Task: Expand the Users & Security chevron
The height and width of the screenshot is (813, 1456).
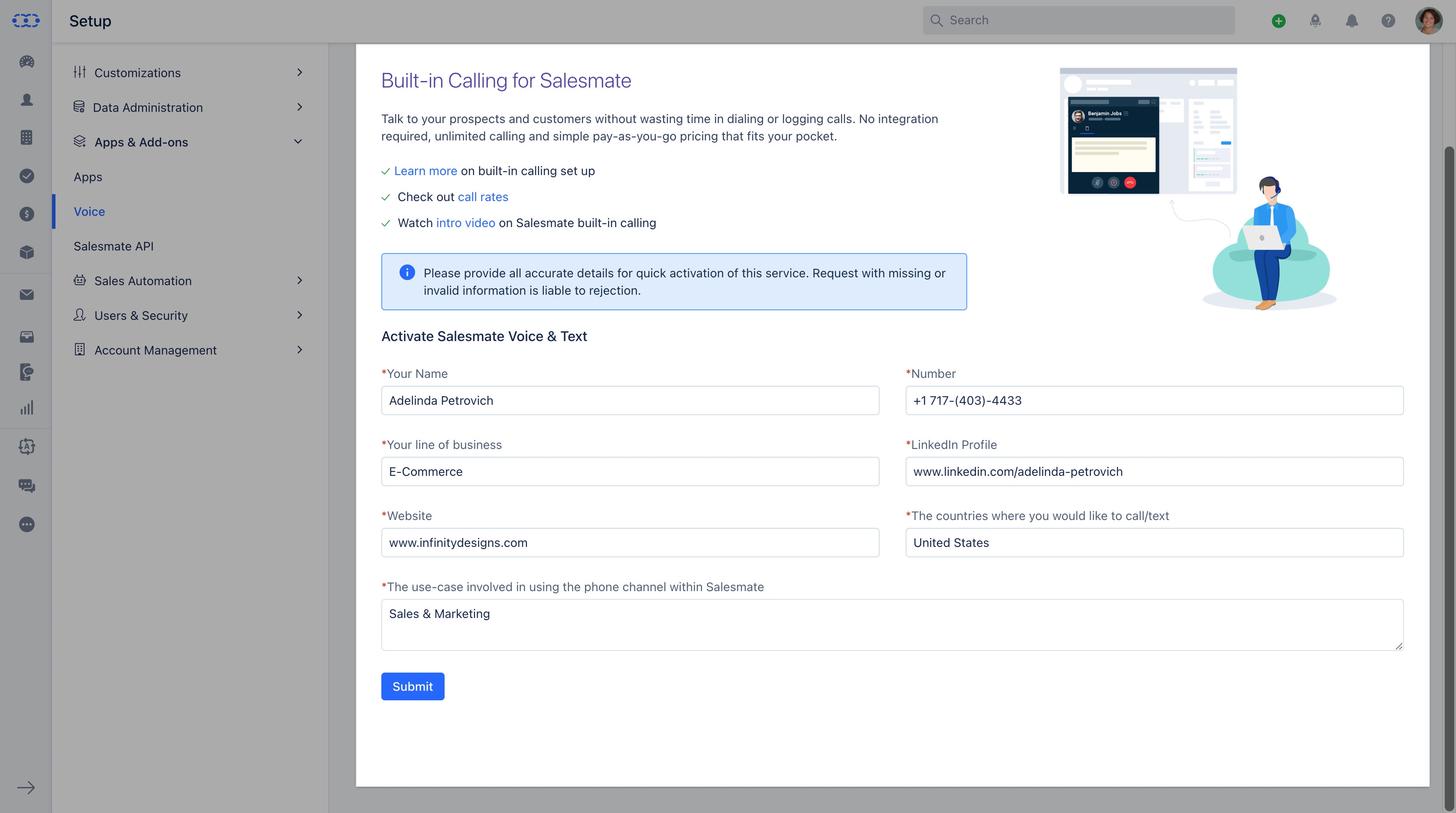Action: click(299, 315)
